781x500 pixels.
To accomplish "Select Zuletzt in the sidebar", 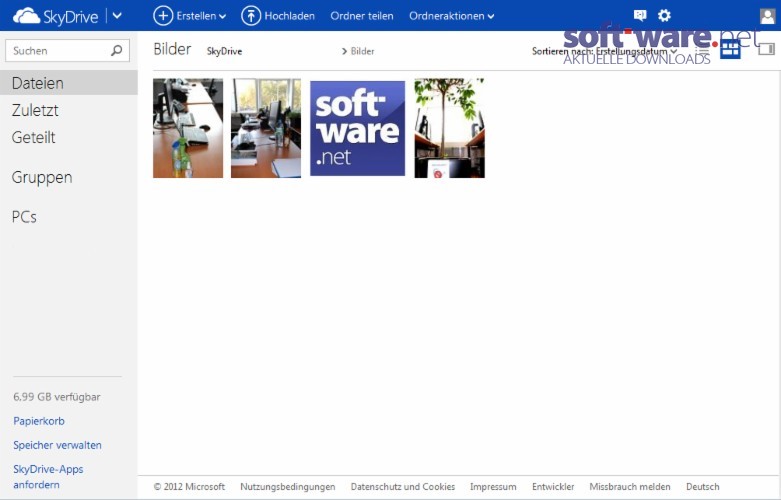I will 35,110.
